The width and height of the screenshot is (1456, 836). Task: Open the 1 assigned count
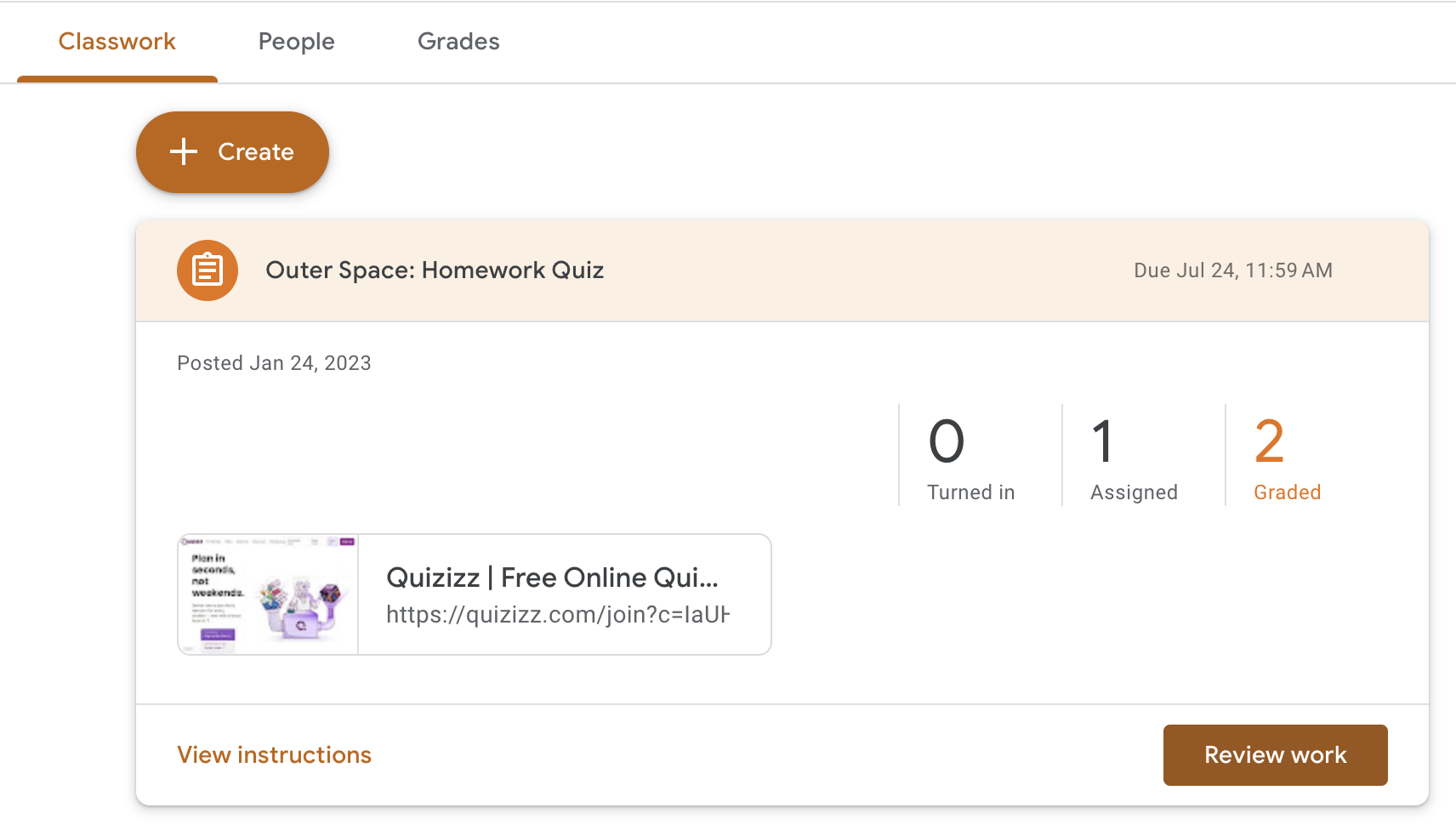click(1103, 441)
